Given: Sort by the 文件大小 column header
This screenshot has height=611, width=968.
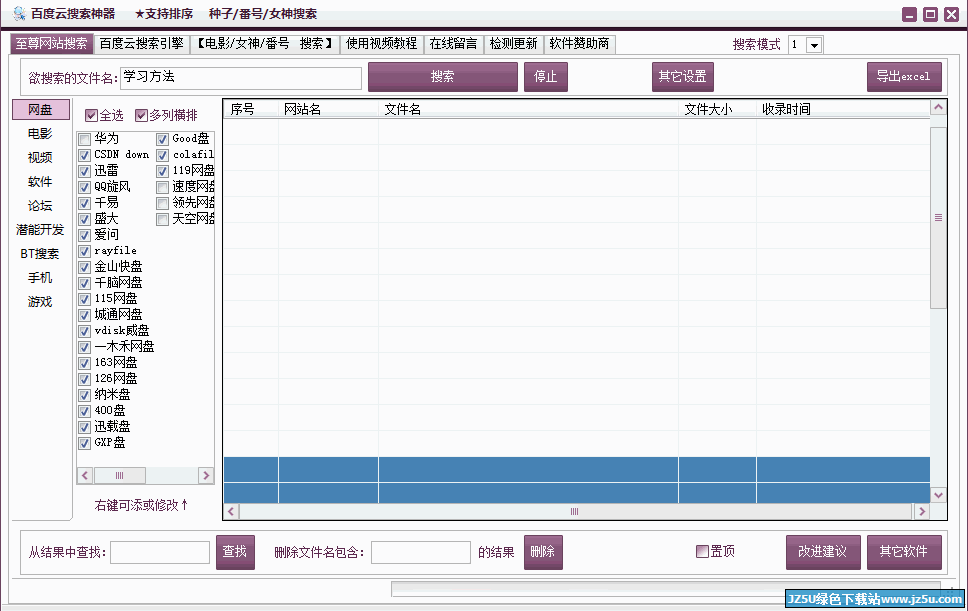Looking at the screenshot, I should (717, 109).
